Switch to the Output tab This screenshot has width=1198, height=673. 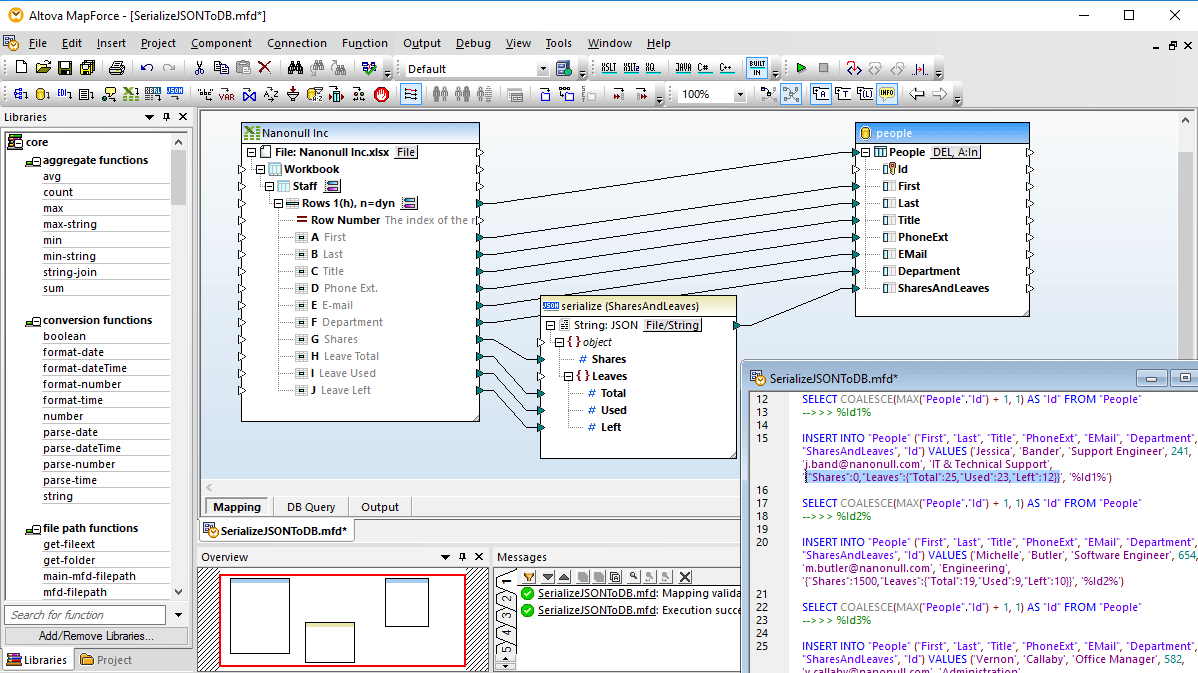(380, 506)
